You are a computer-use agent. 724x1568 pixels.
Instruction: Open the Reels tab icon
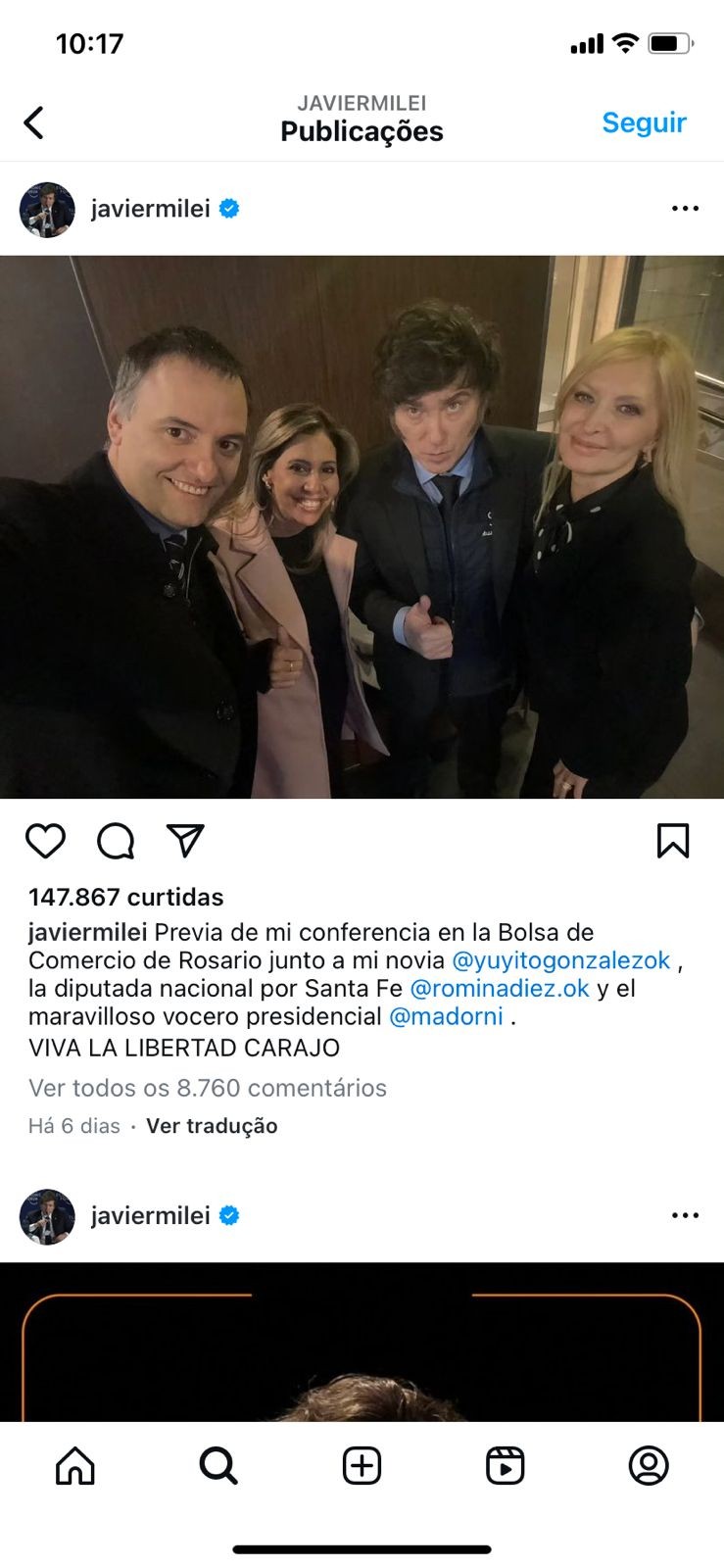point(505,1466)
